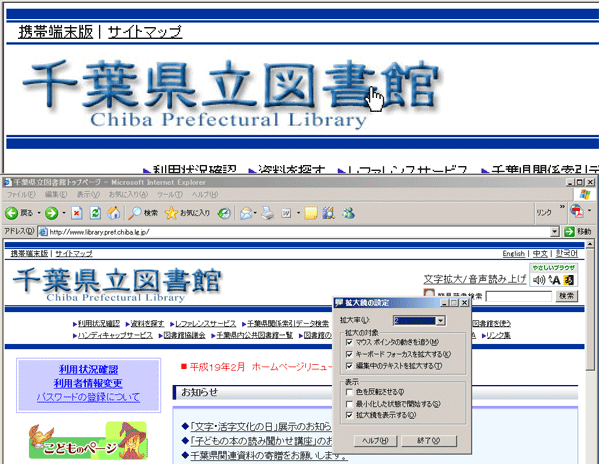This screenshot has height=464, width=599.
Task: Click the 検索 button beside the search field
Action: [566, 296]
